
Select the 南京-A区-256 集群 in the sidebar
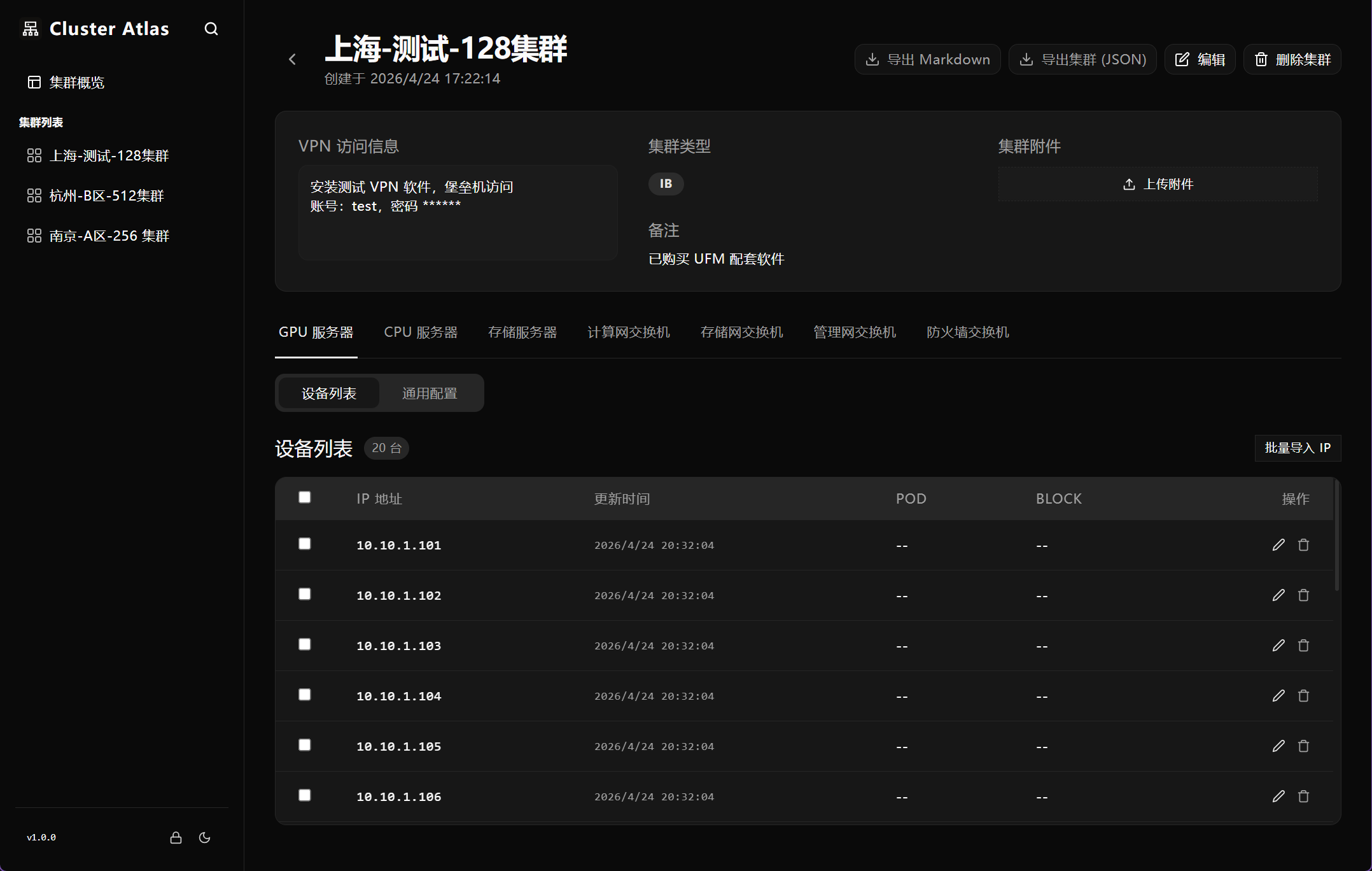pyautogui.click(x=109, y=236)
